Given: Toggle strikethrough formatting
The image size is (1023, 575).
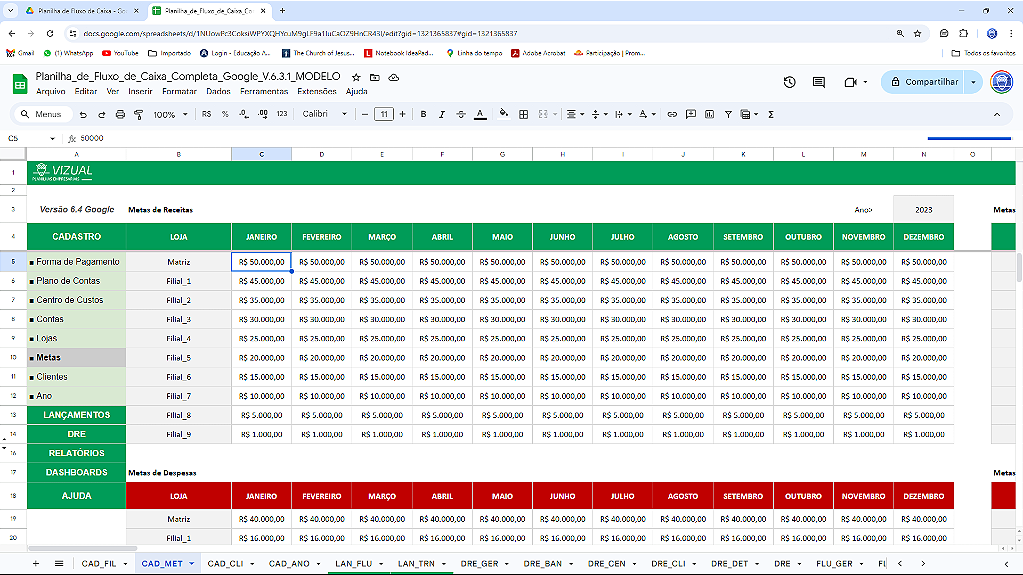Looking at the screenshot, I should tap(461, 114).
